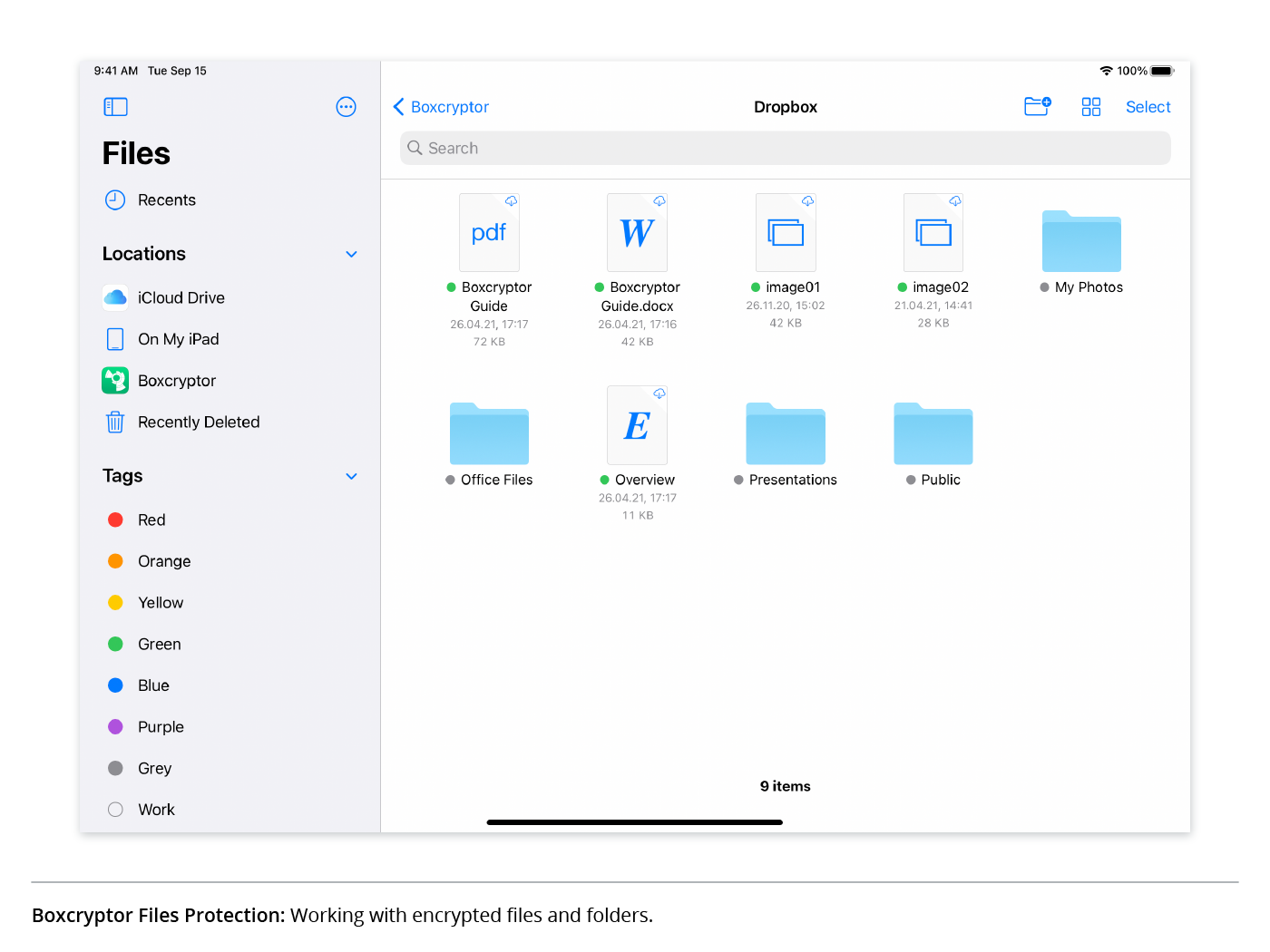
Task: Click the '26.04.21, 17:17' date under pdf Guide
Action: click(489, 324)
